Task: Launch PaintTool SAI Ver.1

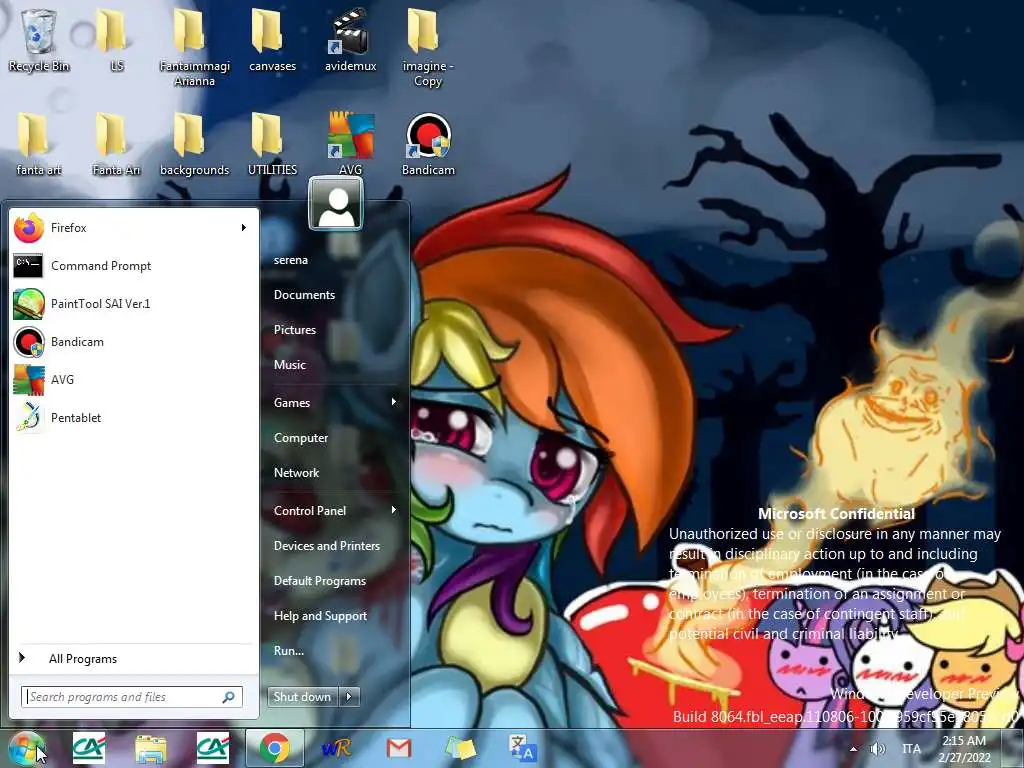Action: coord(134,304)
